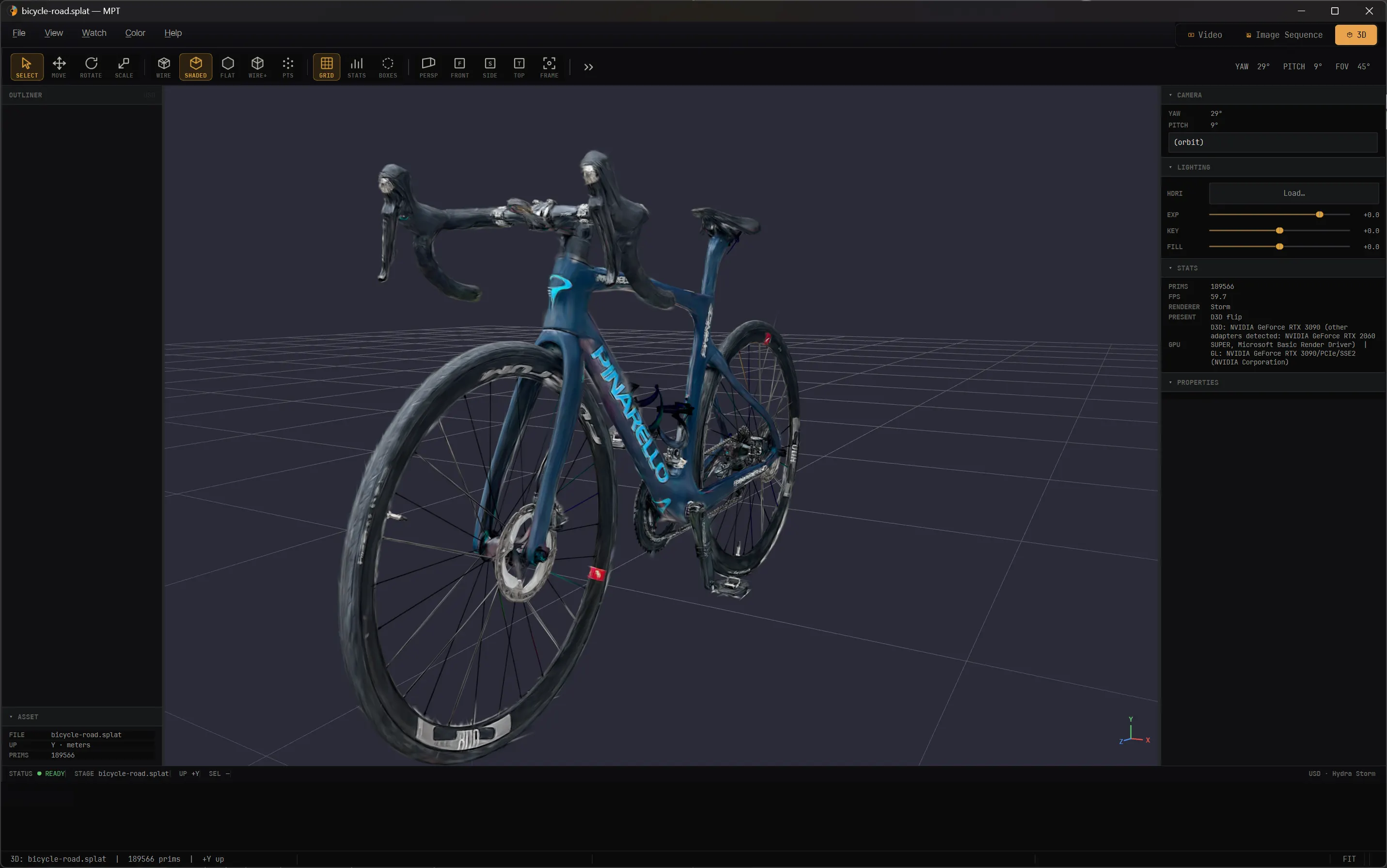The width and height of the screenshot is (1387, 868).
Task: Expand toolbar overflow chevron
Action: [x=588, y=67]
